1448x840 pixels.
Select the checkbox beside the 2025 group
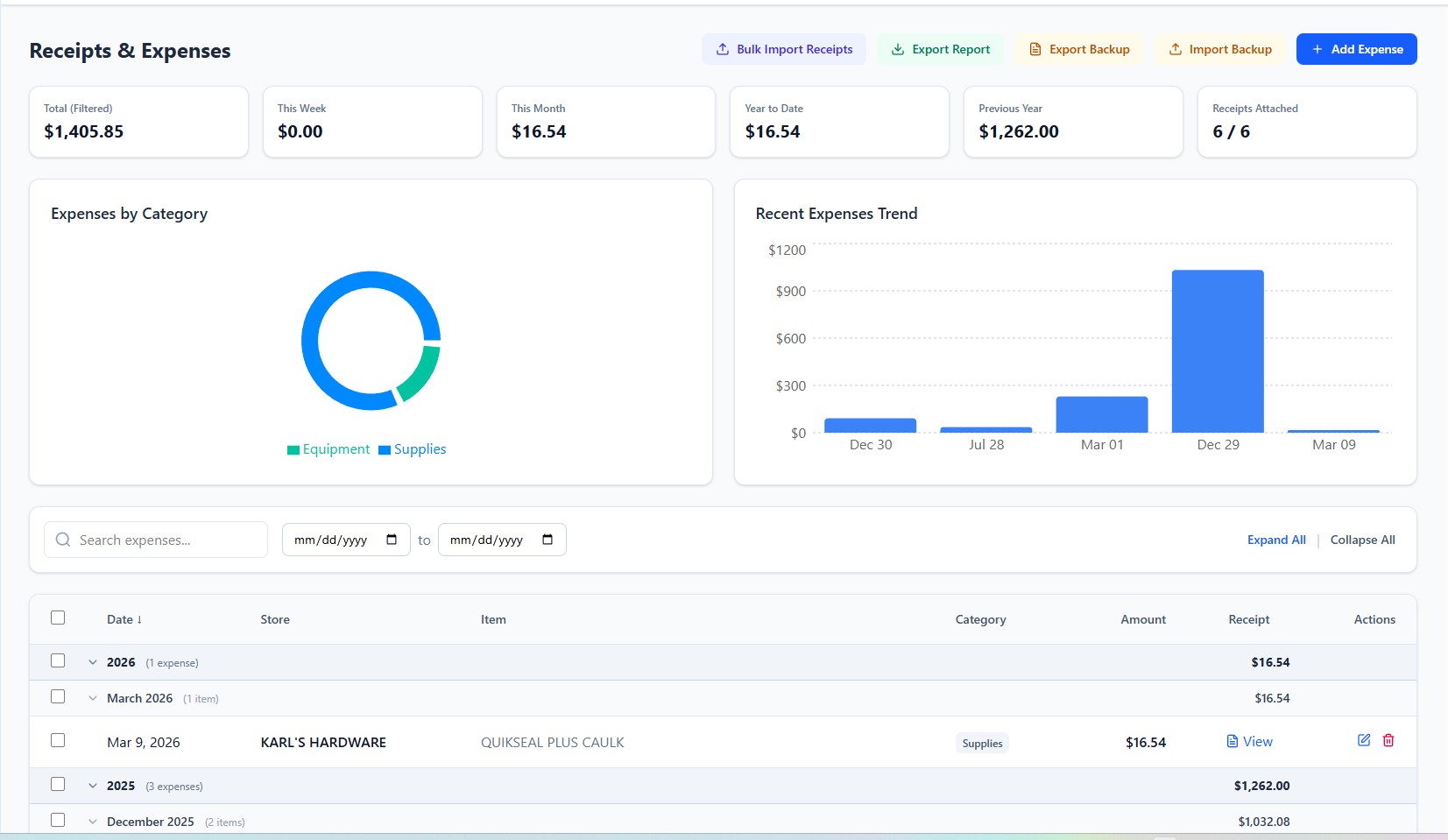(x=58, y=784)
